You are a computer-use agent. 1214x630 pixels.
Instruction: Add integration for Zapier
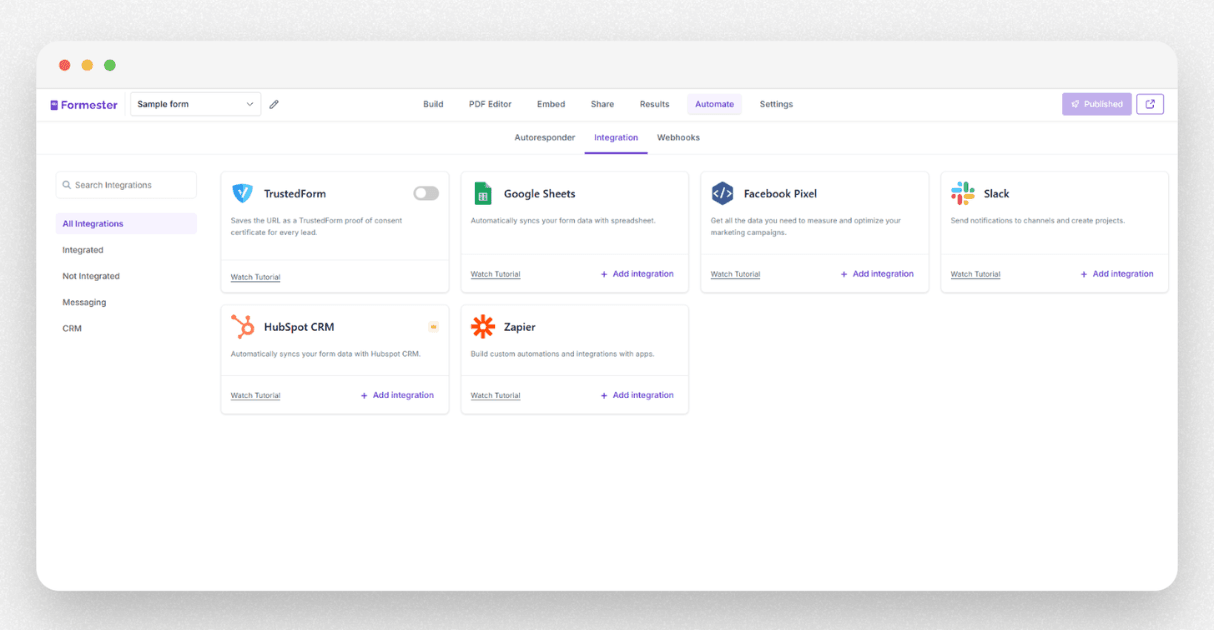pos(637,395)
